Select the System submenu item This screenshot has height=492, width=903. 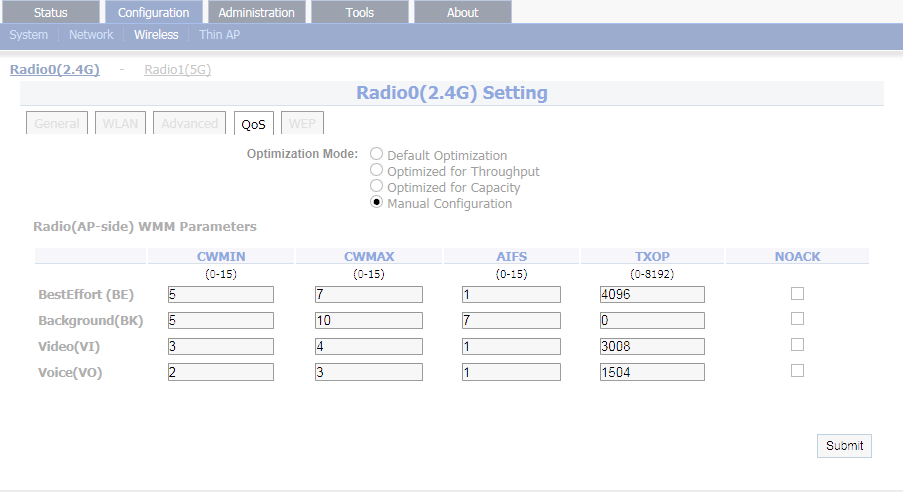click(28, 35)
